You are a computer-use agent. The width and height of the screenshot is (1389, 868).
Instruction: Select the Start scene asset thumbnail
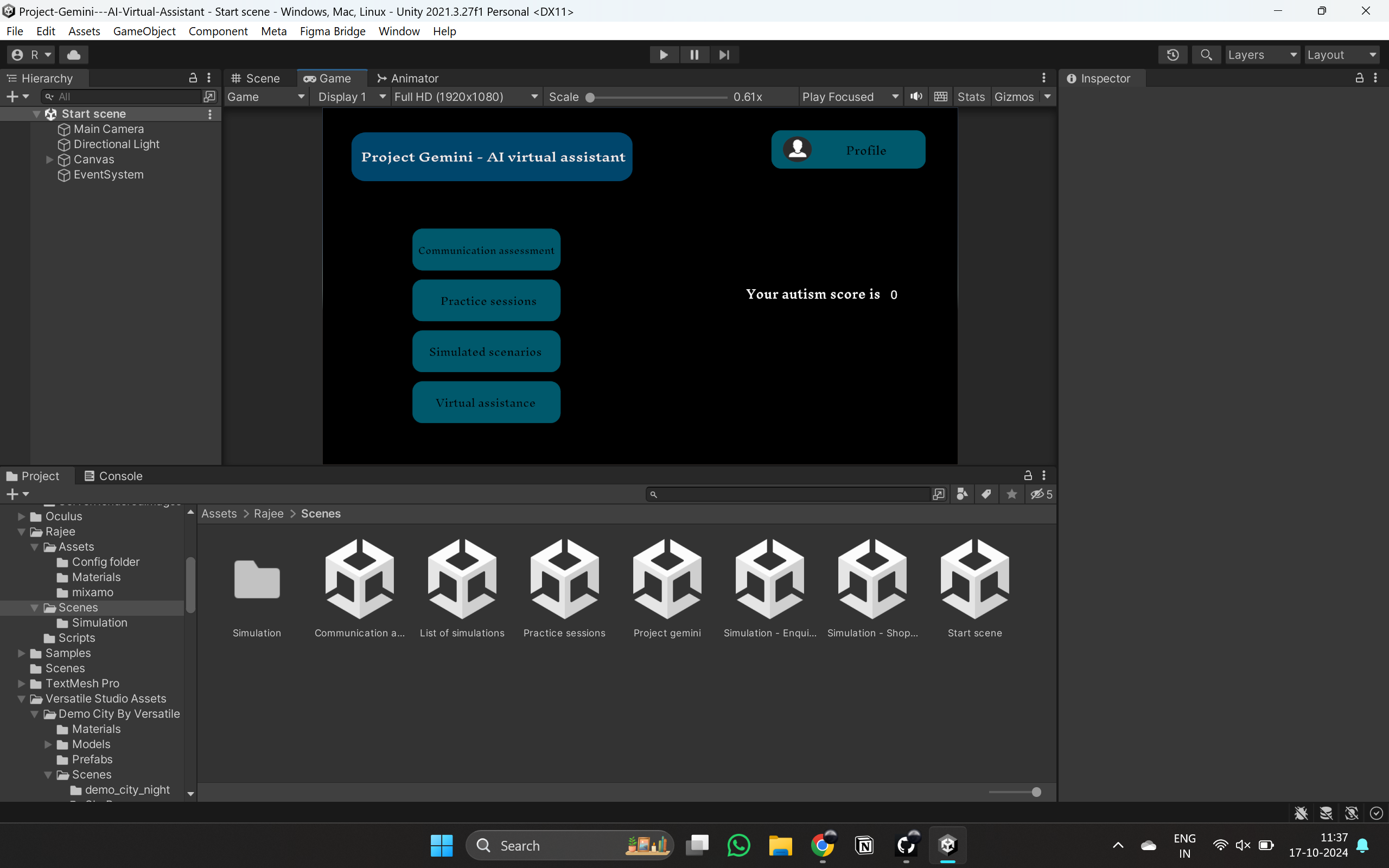pyautogui.click(x=974, y=579)
